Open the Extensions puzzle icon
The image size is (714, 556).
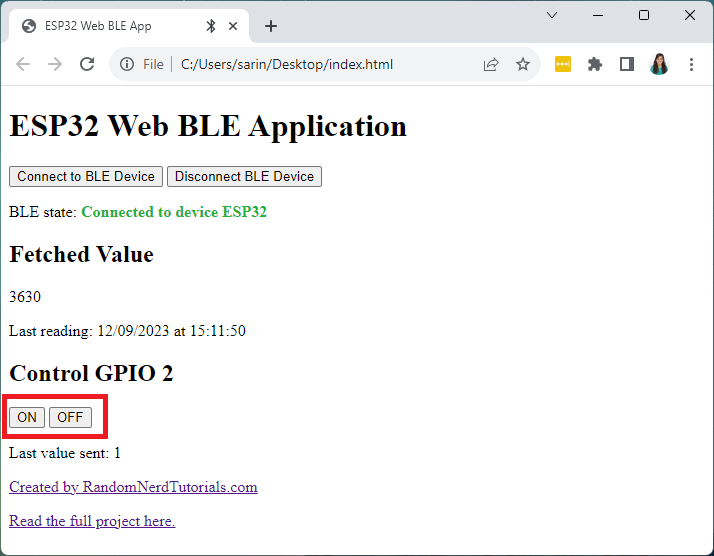click(595, 64)
